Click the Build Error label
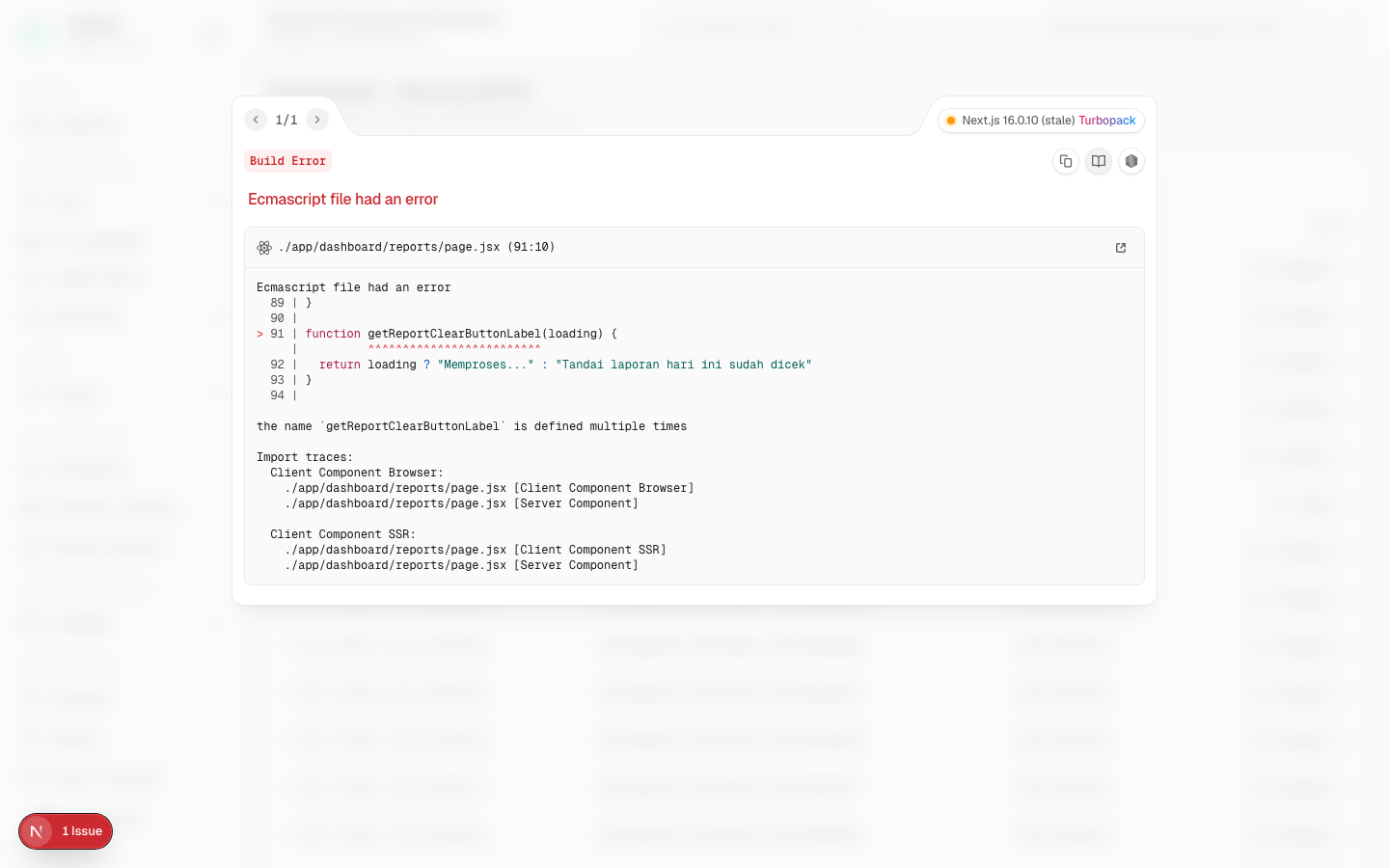The height and width of the screenshot is (868, 1389). click(287, 161)
